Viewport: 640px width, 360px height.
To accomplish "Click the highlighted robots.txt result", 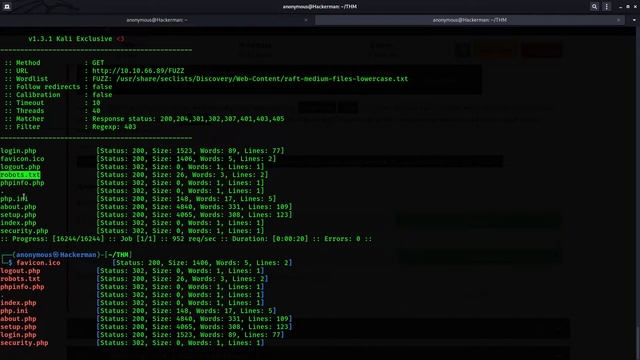I will (x=20, y=175).
